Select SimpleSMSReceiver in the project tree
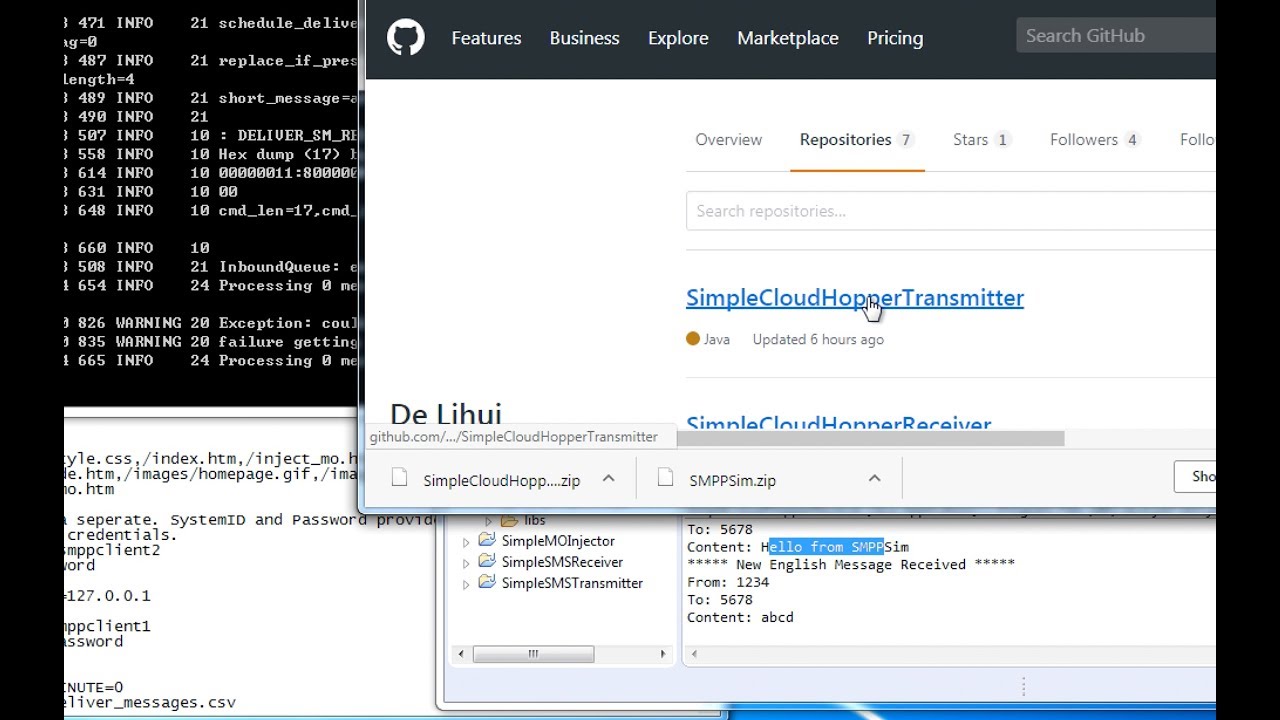The image size is (1280, 720). coord(562,562)
